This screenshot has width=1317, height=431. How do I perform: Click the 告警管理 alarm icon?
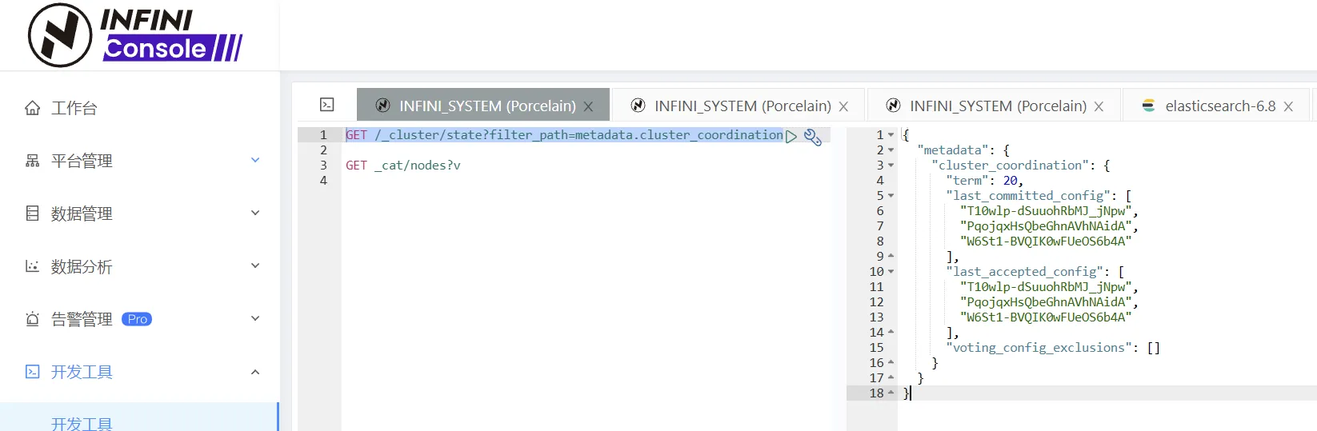click(x=33, y=320)
